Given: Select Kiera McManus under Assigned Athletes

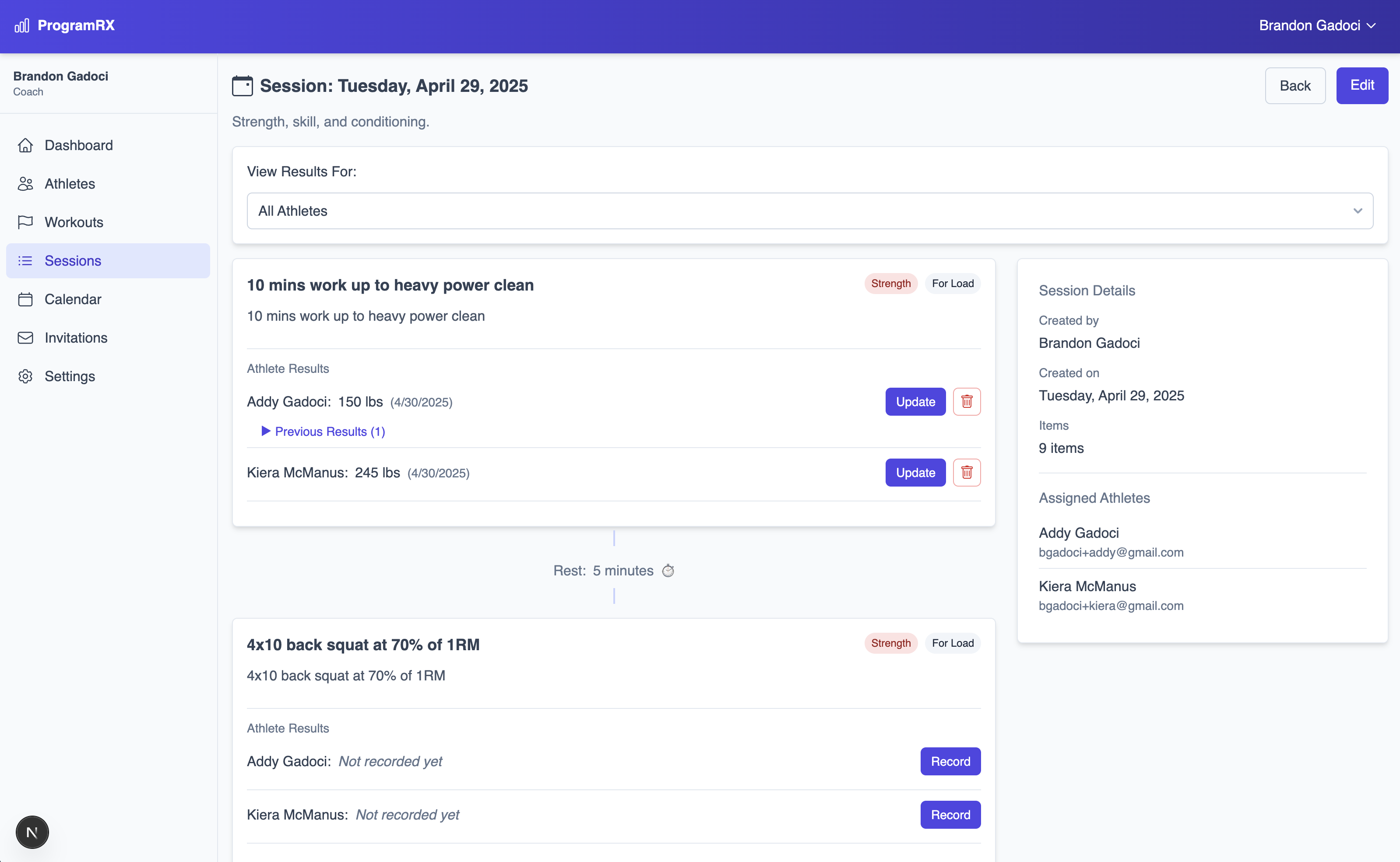Looking at the screenshot, I should 1087,586.
